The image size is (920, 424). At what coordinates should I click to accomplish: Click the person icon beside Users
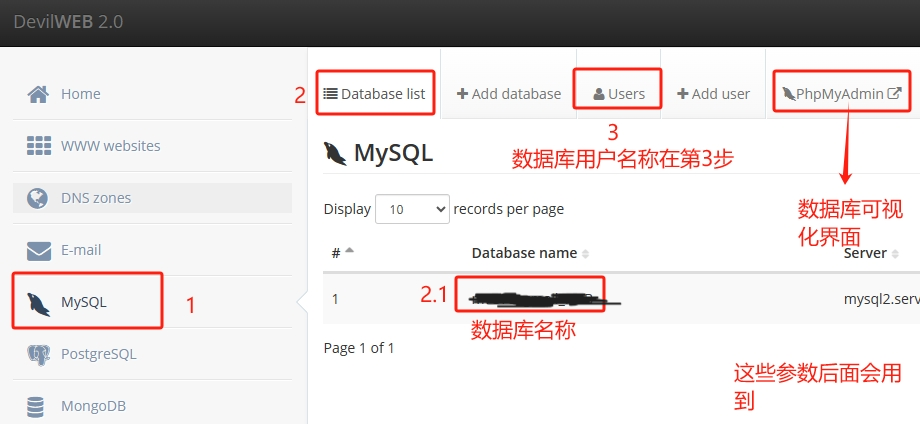[599, 94]
